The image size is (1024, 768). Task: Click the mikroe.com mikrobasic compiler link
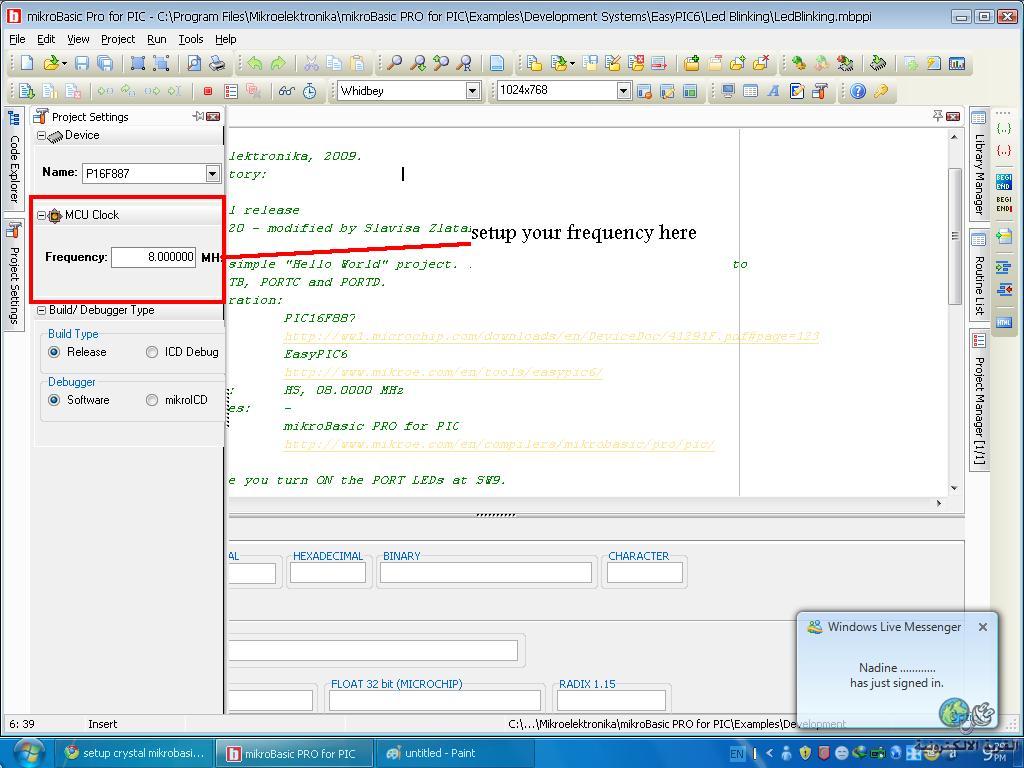pos(499,444)
